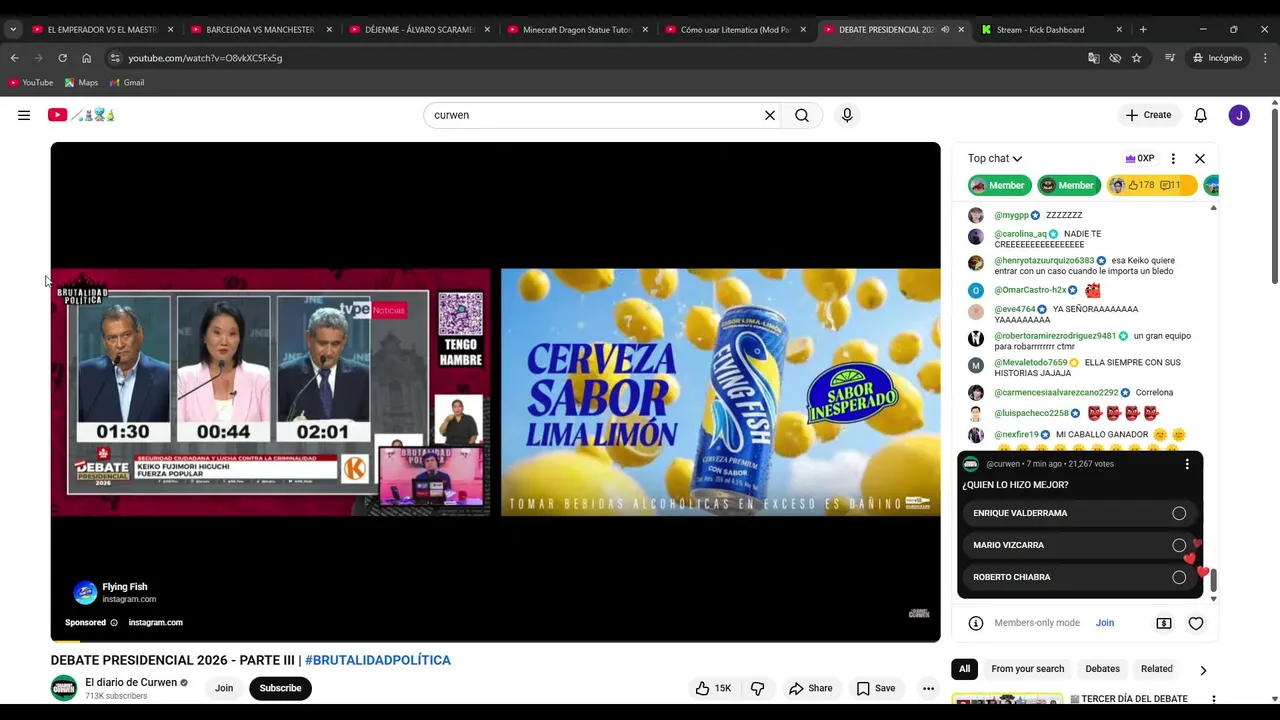Select the All filter chip
Image resolution: width=1280 pixels, height=720 pixels.
(x=965, y=669)
